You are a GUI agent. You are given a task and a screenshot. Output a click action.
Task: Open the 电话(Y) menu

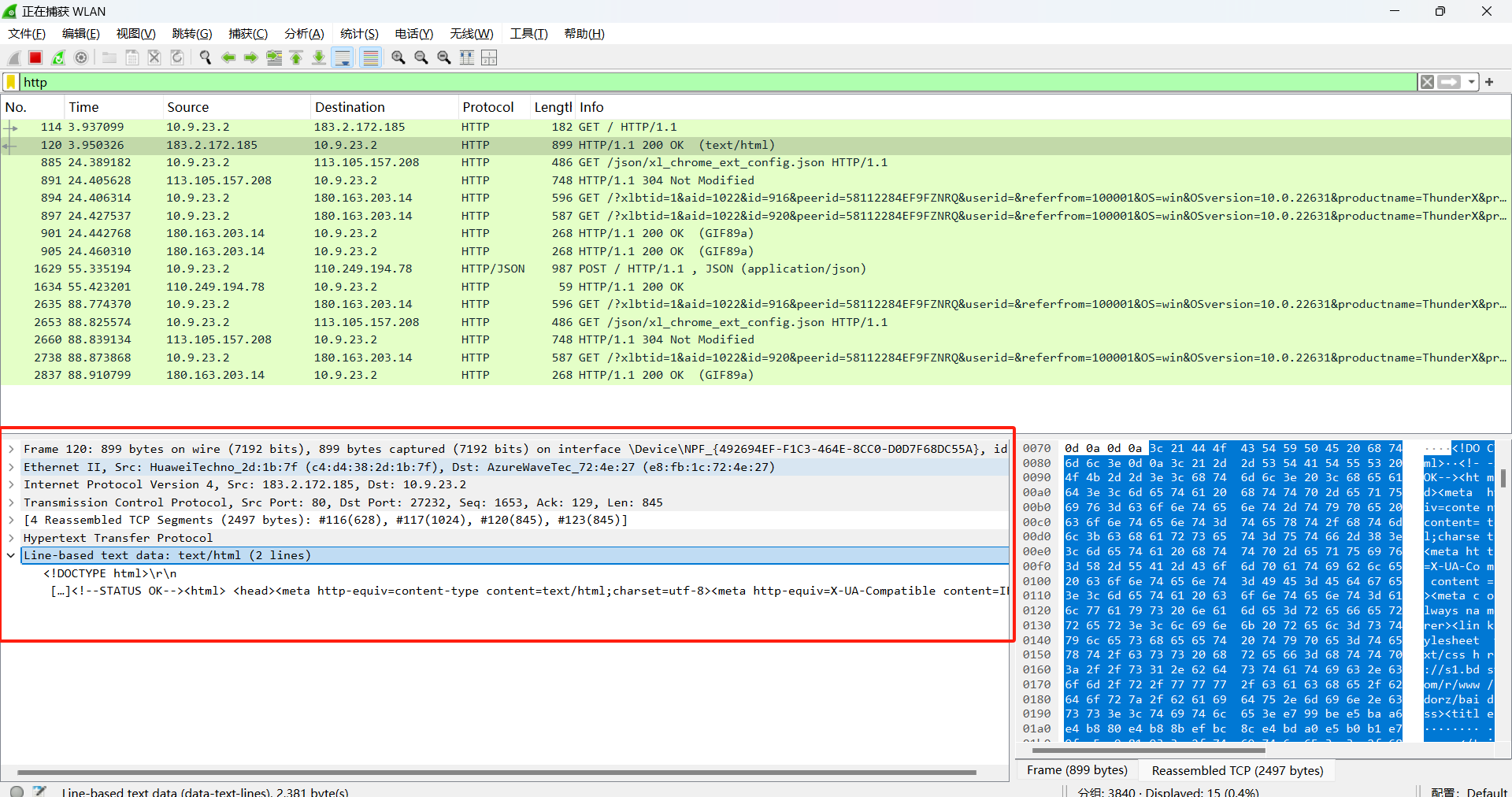click(414, 34)
